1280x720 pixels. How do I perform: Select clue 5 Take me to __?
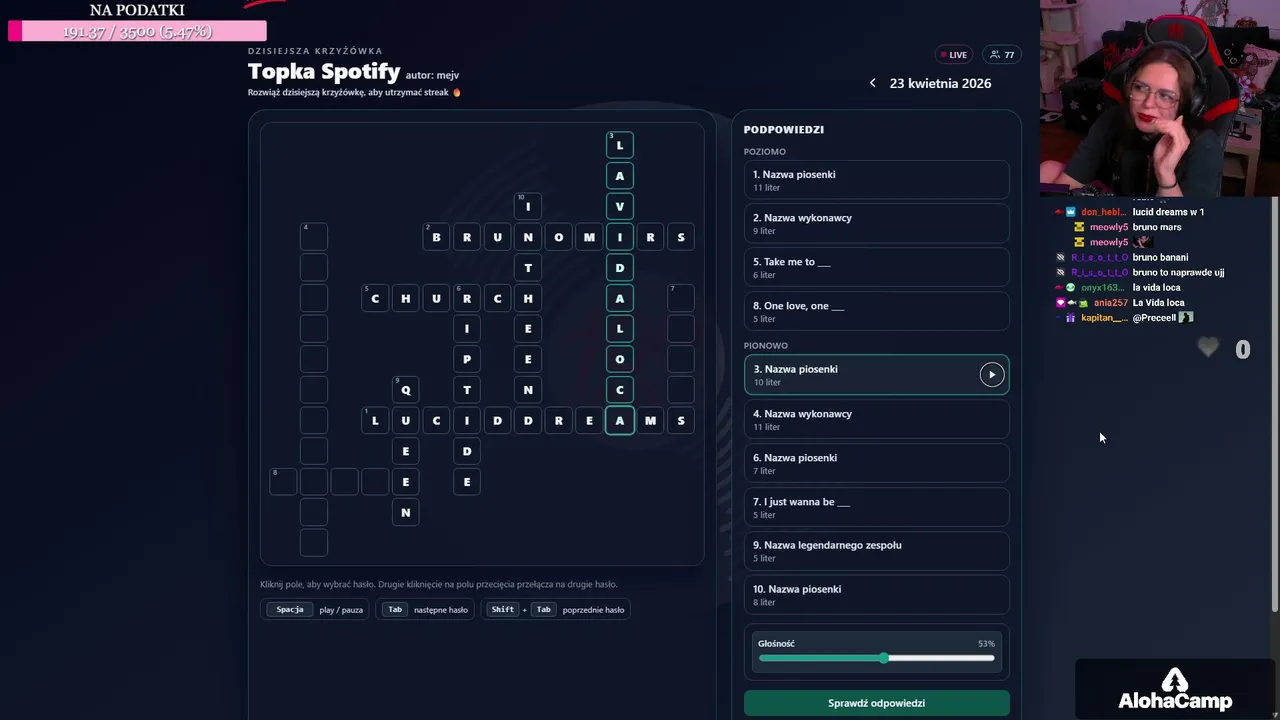pyautogui.click(x=876, y=268)
